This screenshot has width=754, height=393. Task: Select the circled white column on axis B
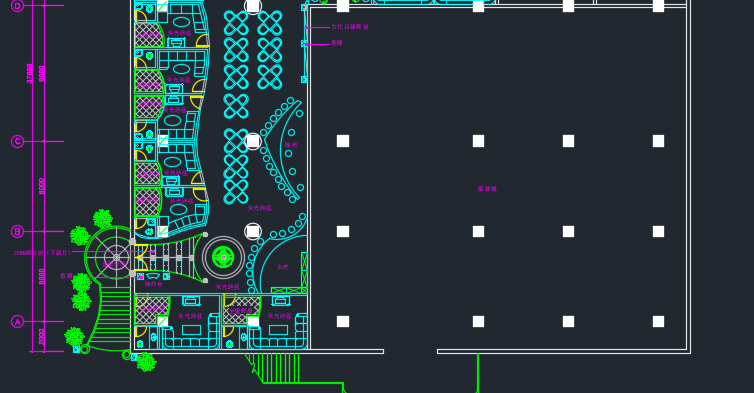[x=253, y=231]
